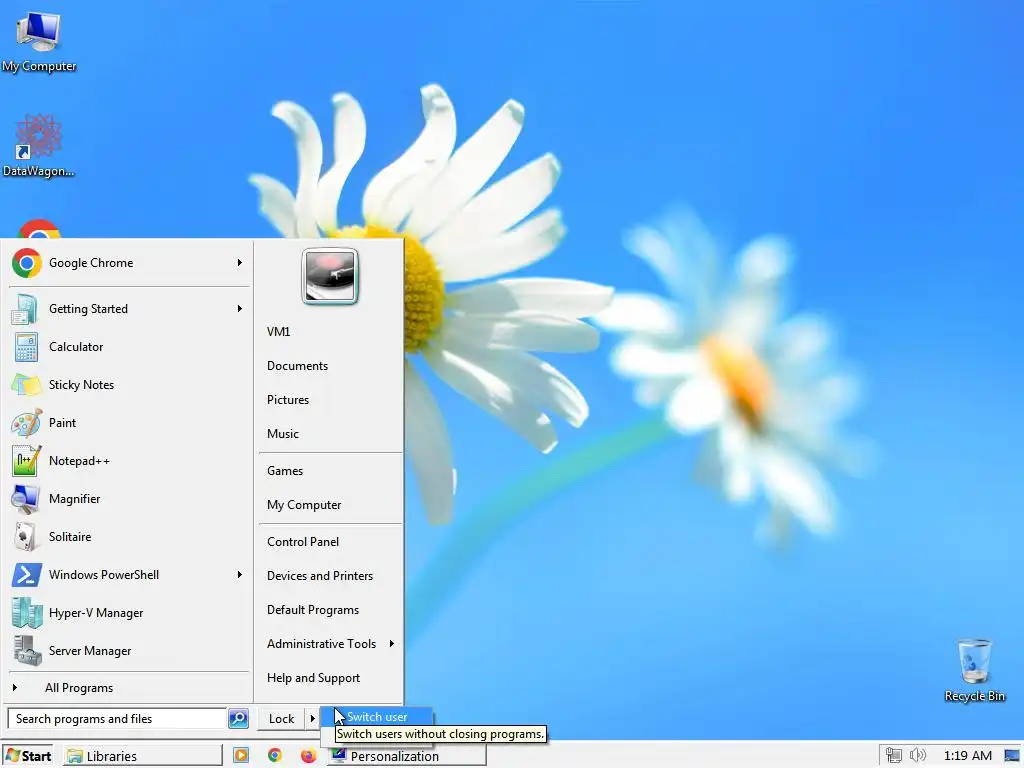Click the Chrome icon in the taskbar
Screen dimensions: 1024x768
(275, 756)
